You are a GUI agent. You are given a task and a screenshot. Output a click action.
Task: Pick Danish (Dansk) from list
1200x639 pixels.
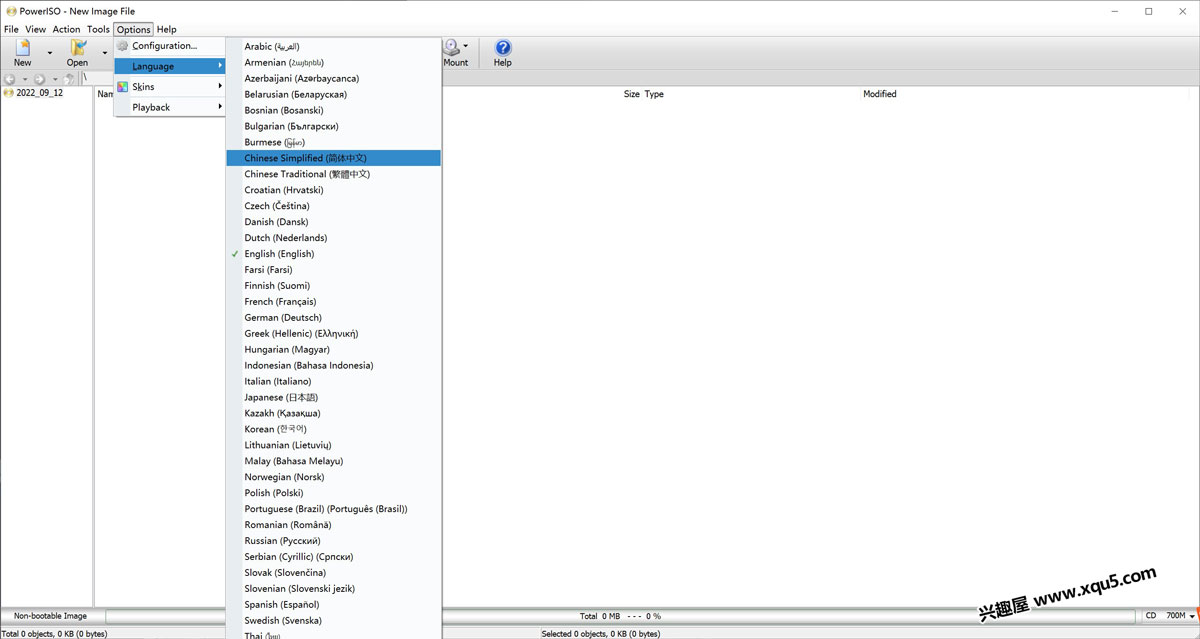334,222
